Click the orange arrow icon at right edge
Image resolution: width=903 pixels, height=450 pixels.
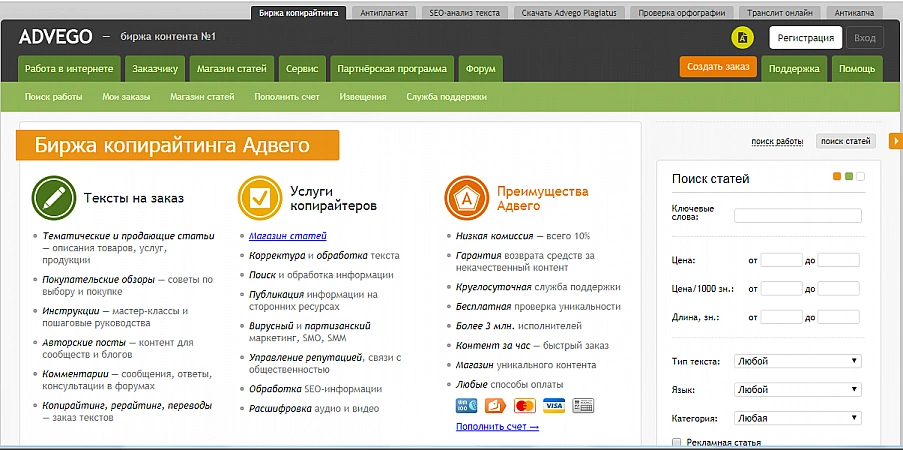pyautogui.click(x=895, y=141)
